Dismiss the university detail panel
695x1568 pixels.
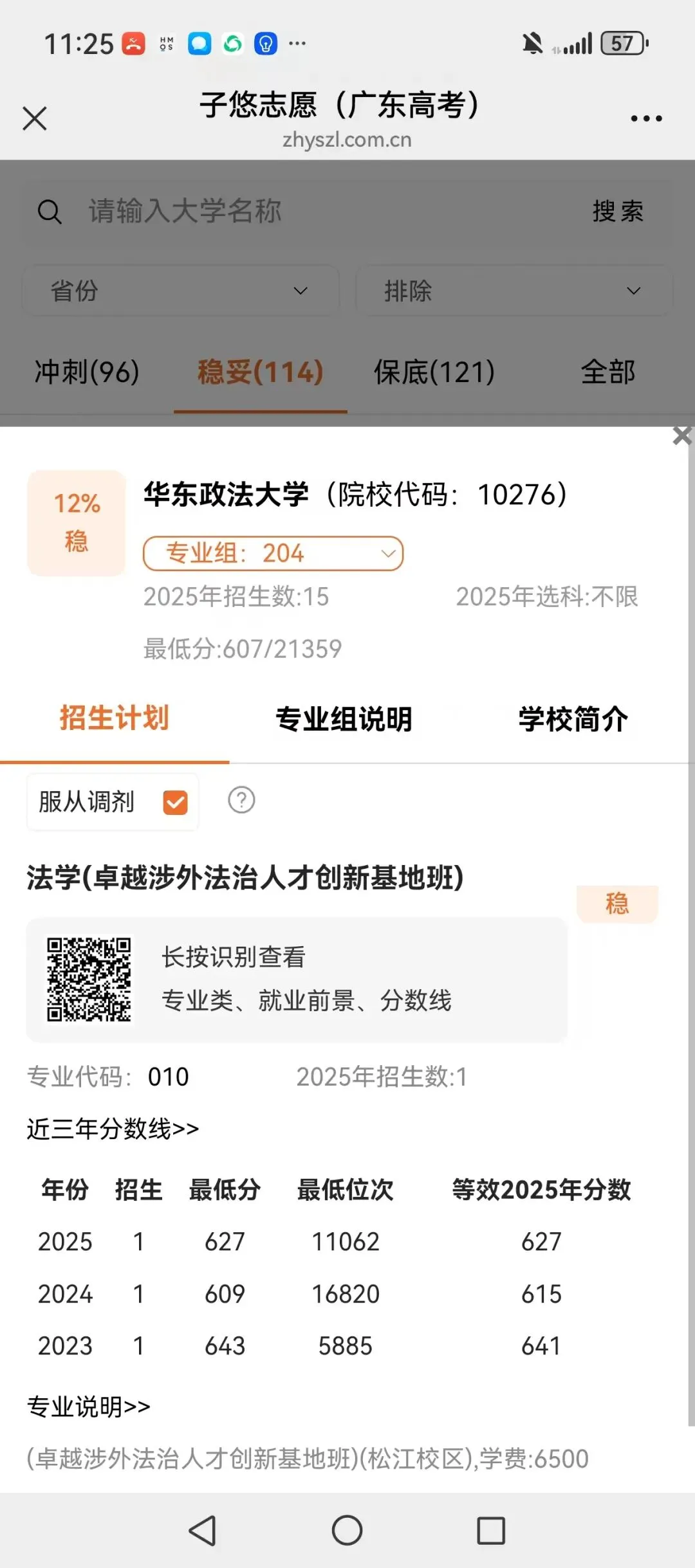click(682, 435)
